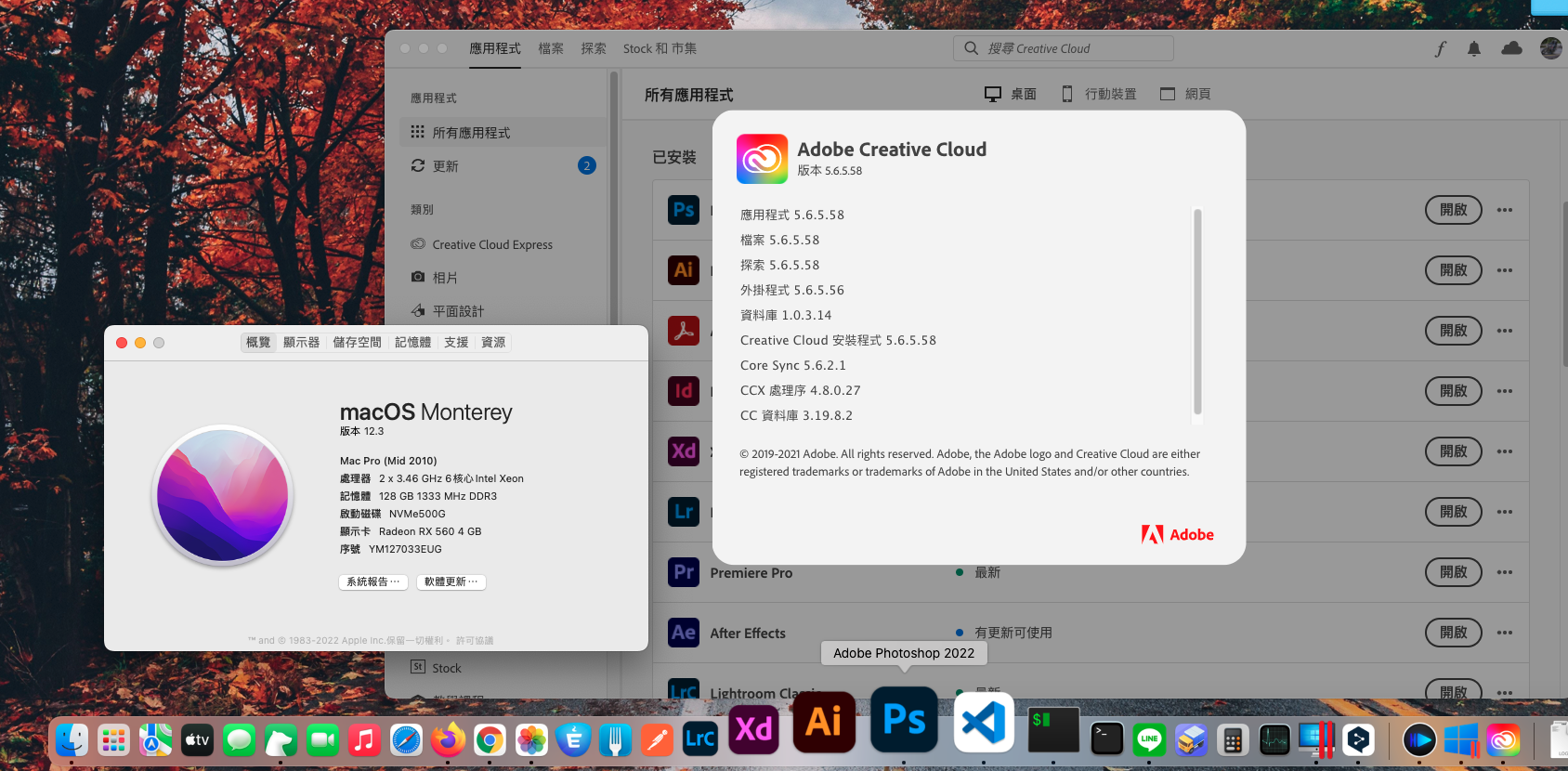Open more options for Illustrator row

pos(1505,270)
